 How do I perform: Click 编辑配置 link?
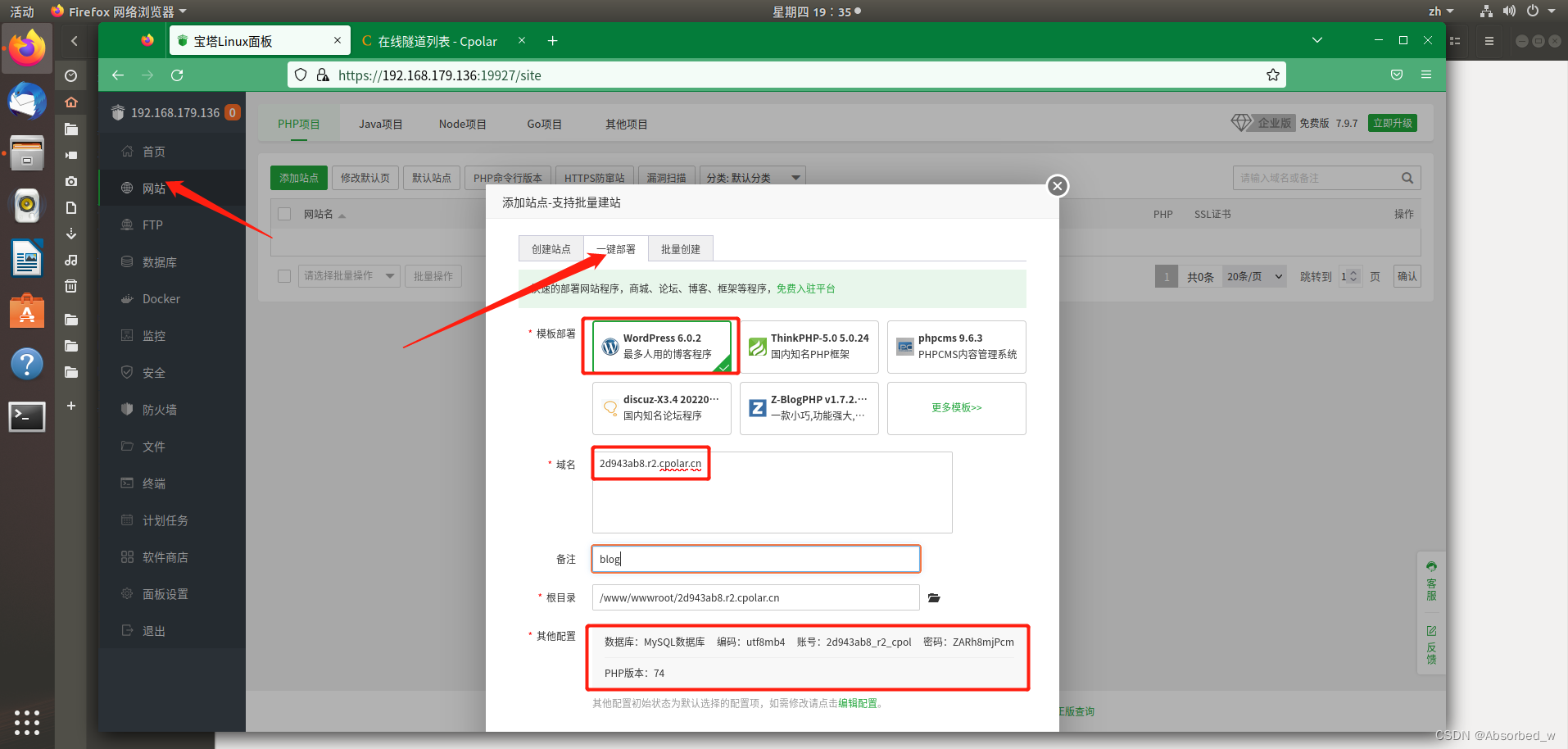click(858, 703)
